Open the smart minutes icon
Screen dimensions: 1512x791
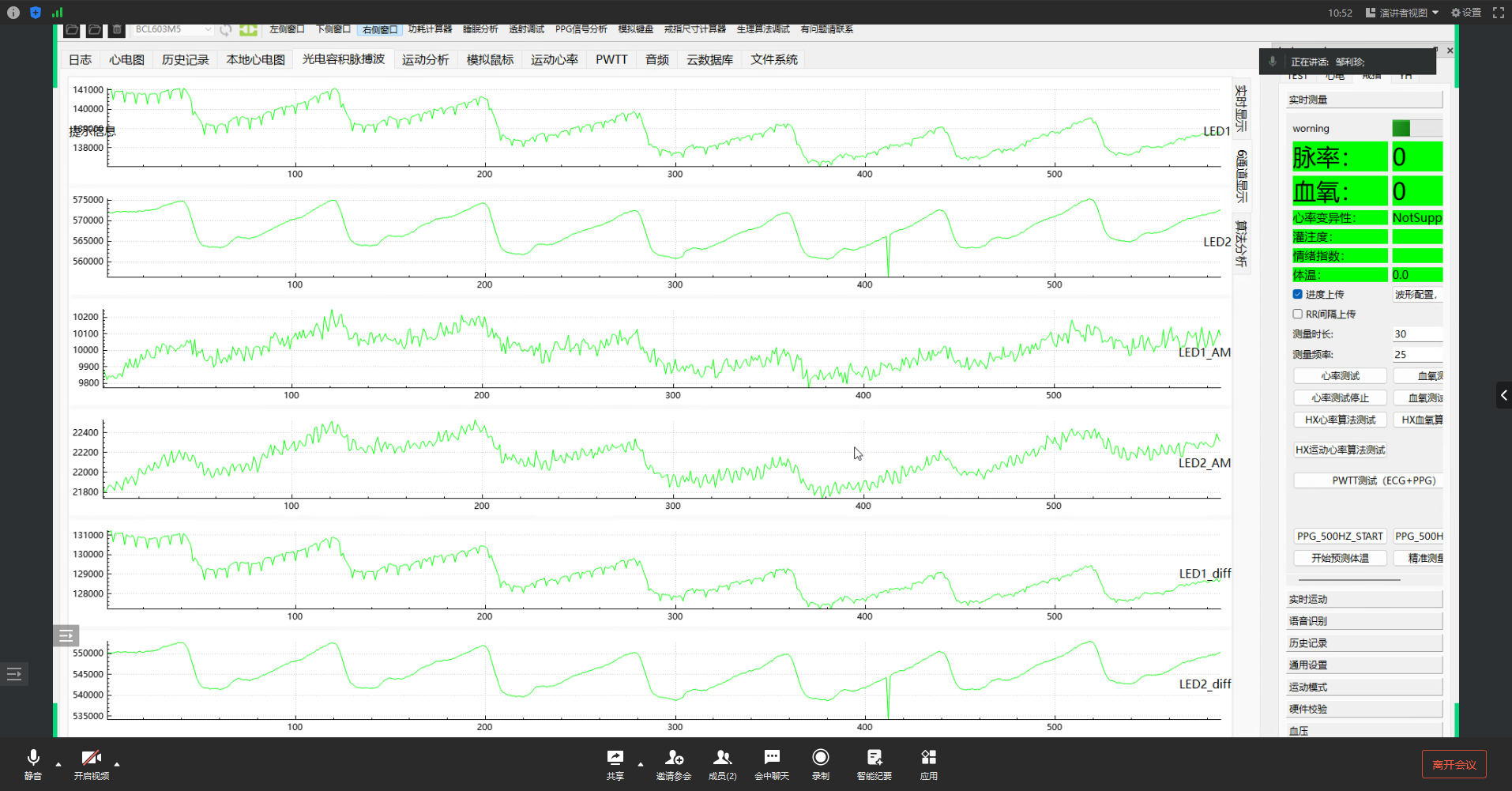874,758
